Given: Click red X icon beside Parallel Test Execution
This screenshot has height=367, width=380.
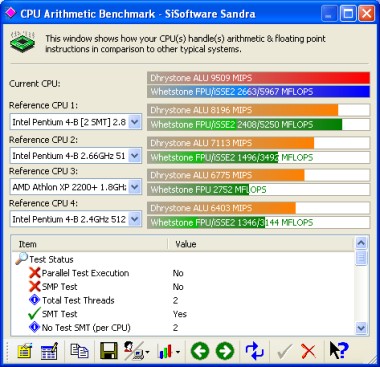Looking at the screenshot, I should pyautogui.click(x=35, y=273).
